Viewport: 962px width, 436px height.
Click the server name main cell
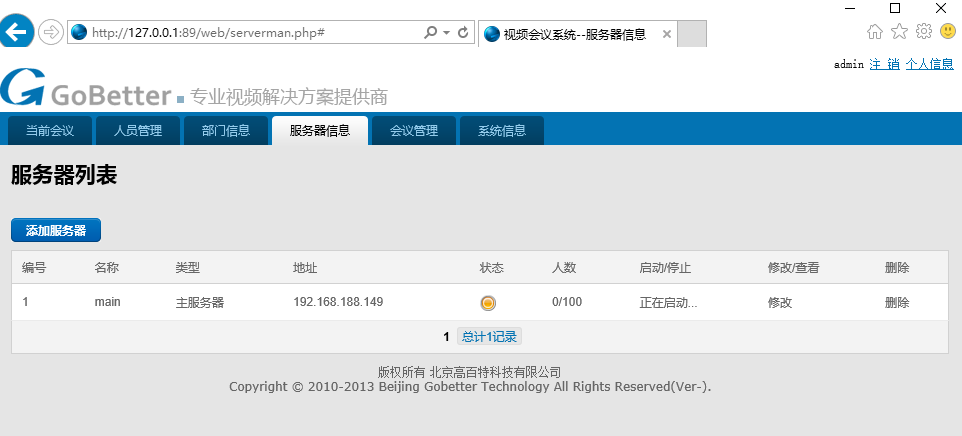click(x=107, y=302)
